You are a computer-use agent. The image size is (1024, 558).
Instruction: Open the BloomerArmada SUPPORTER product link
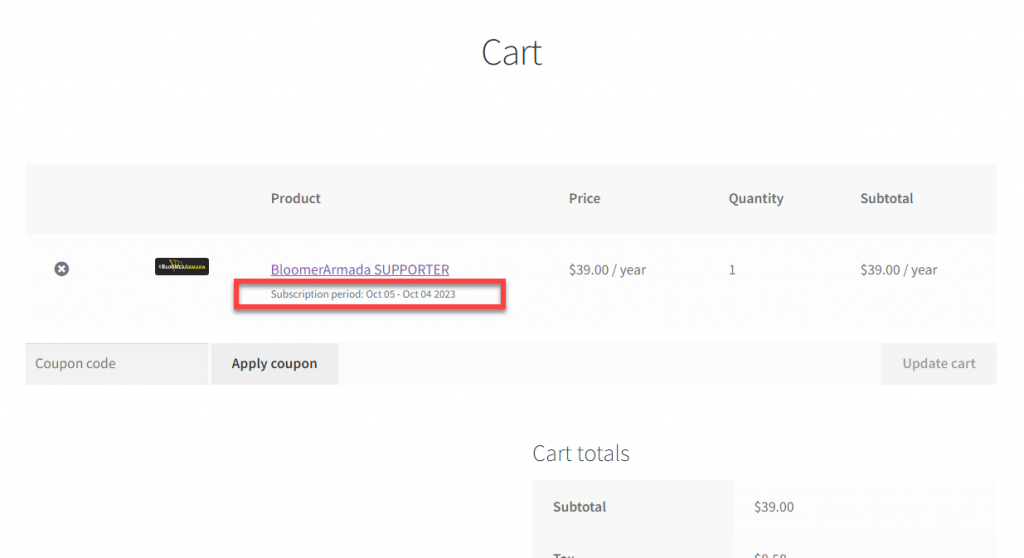point(360,269)
